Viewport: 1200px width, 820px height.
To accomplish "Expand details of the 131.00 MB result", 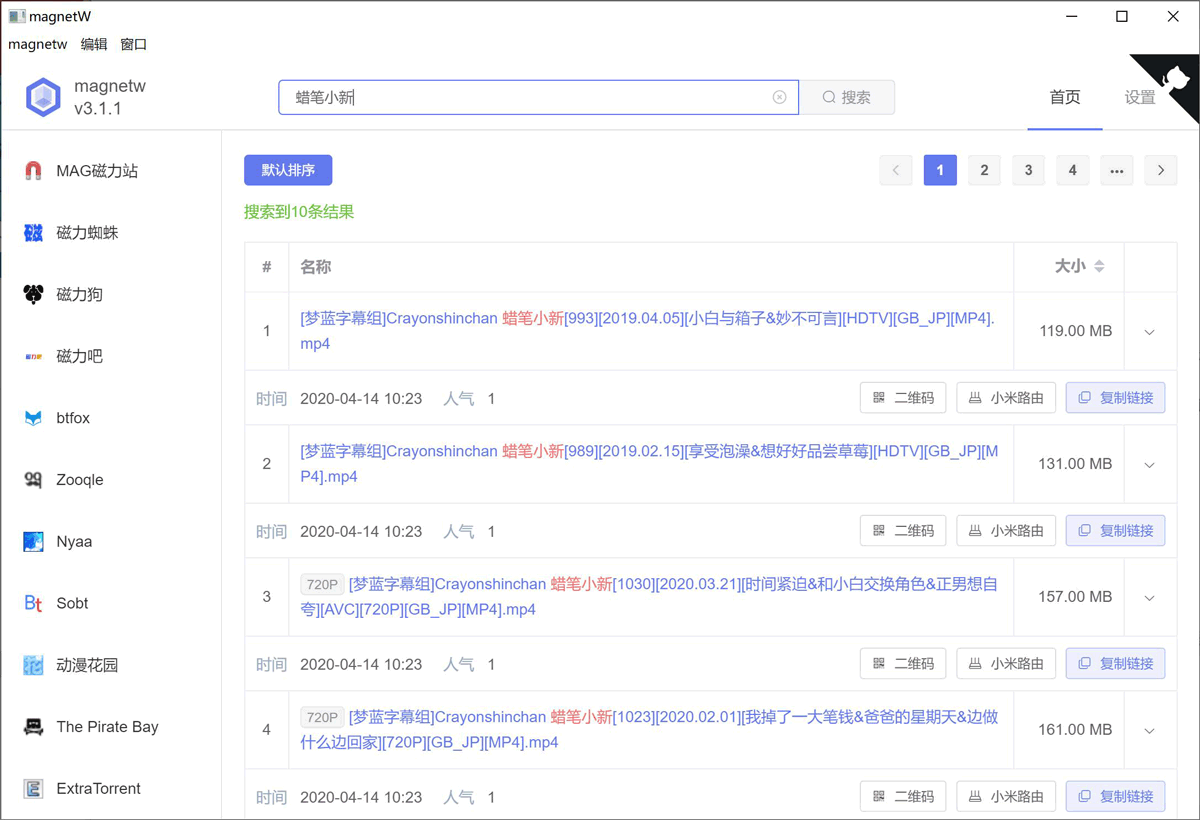I will pyautogui.click(x=1150, y=465).
